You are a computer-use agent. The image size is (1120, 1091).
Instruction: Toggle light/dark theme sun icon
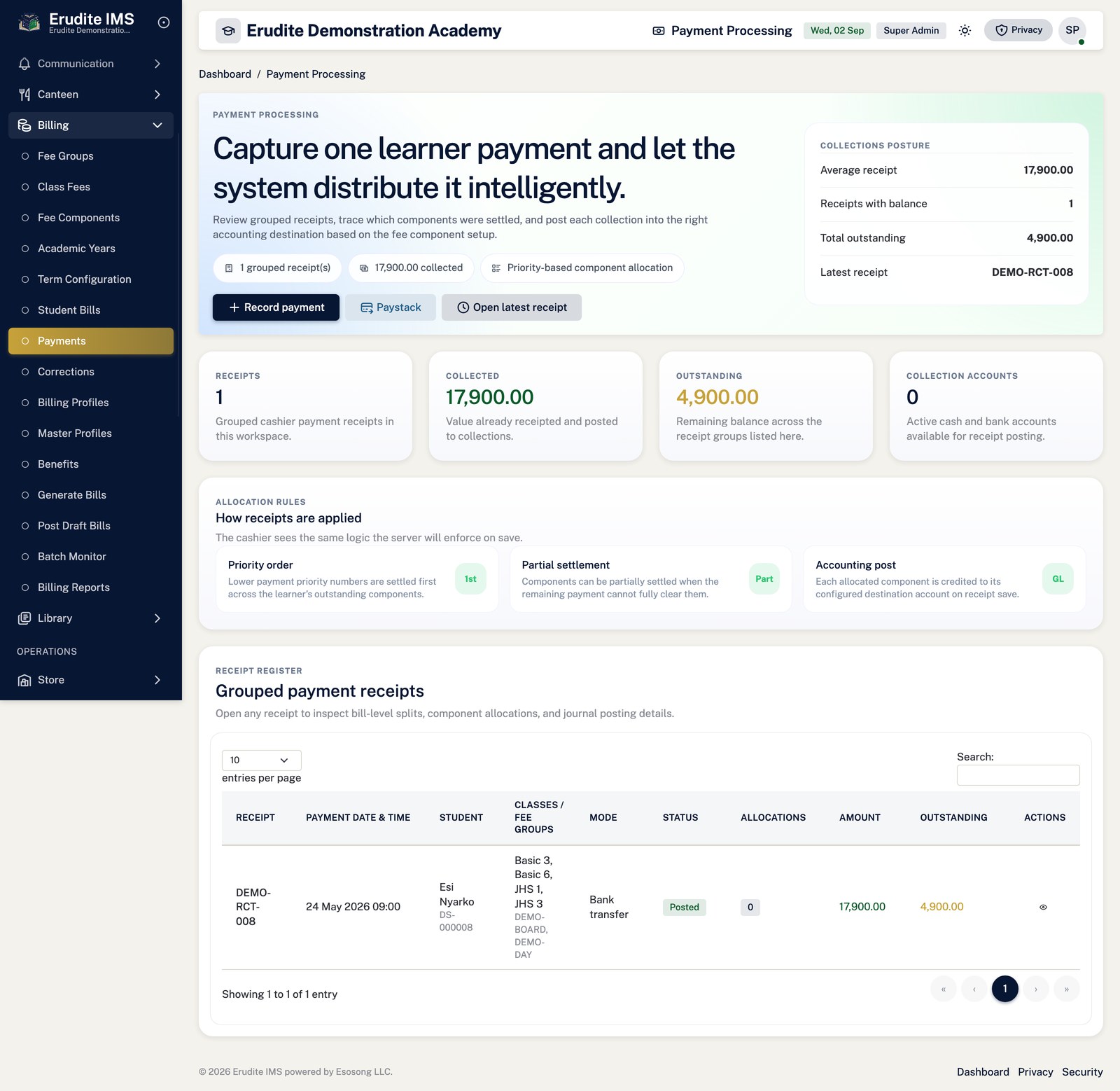point(965,30)
